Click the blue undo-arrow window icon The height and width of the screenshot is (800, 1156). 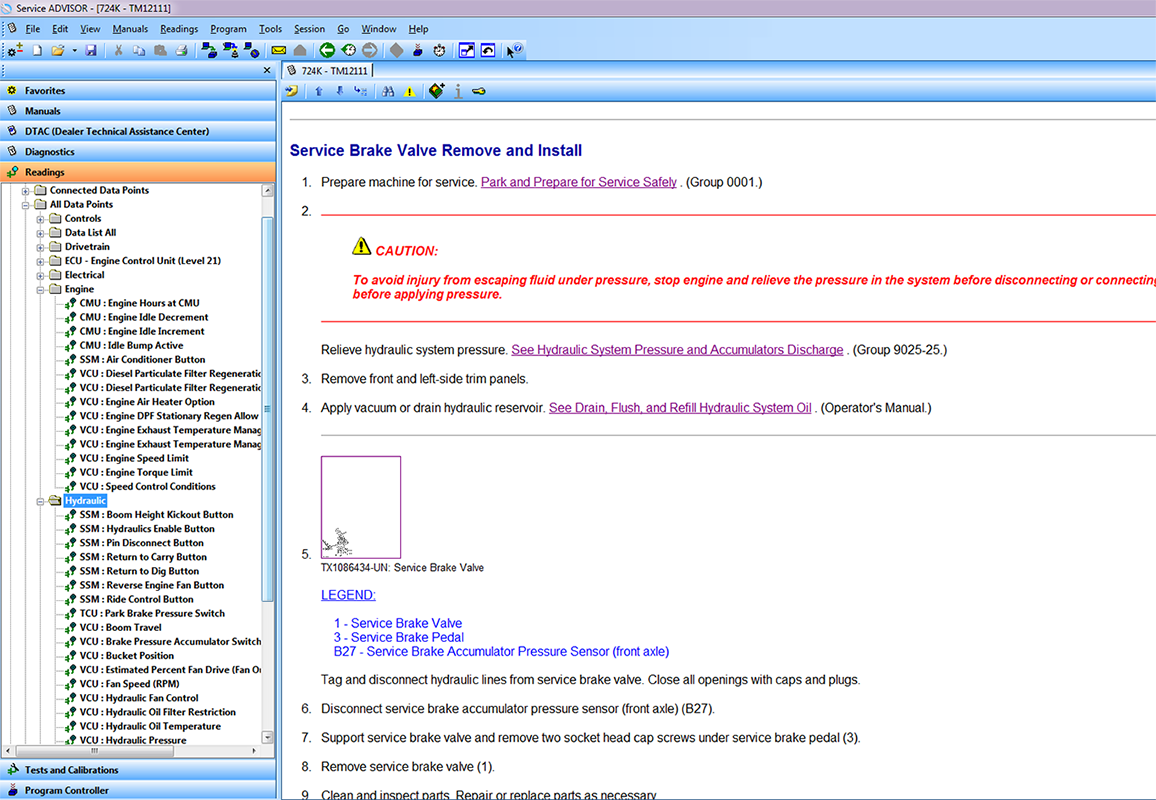click(x=488, y=50)
